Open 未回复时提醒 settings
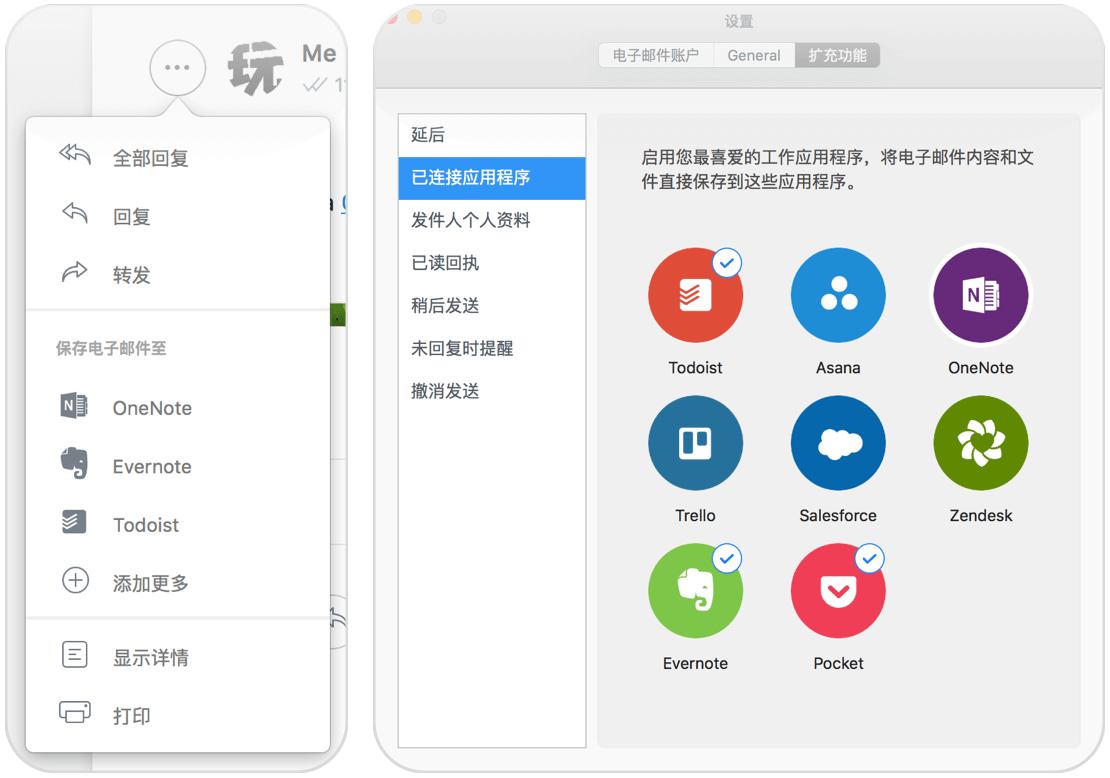Image resolution: width=1110 pixels, height=778 pixels. 492,348
